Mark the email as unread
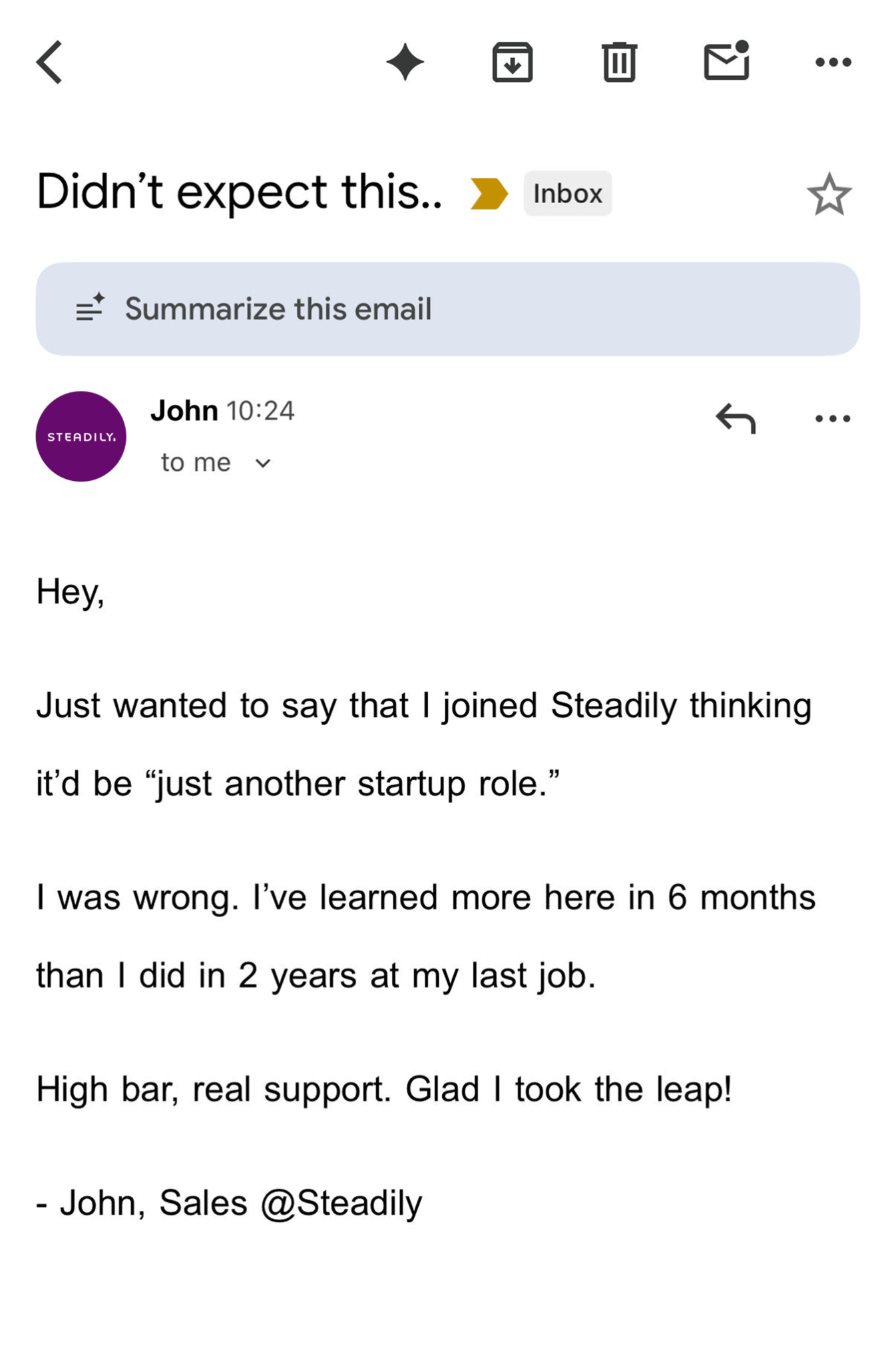The height and width of the screenshot is (1364, 896). click(726, 61)
